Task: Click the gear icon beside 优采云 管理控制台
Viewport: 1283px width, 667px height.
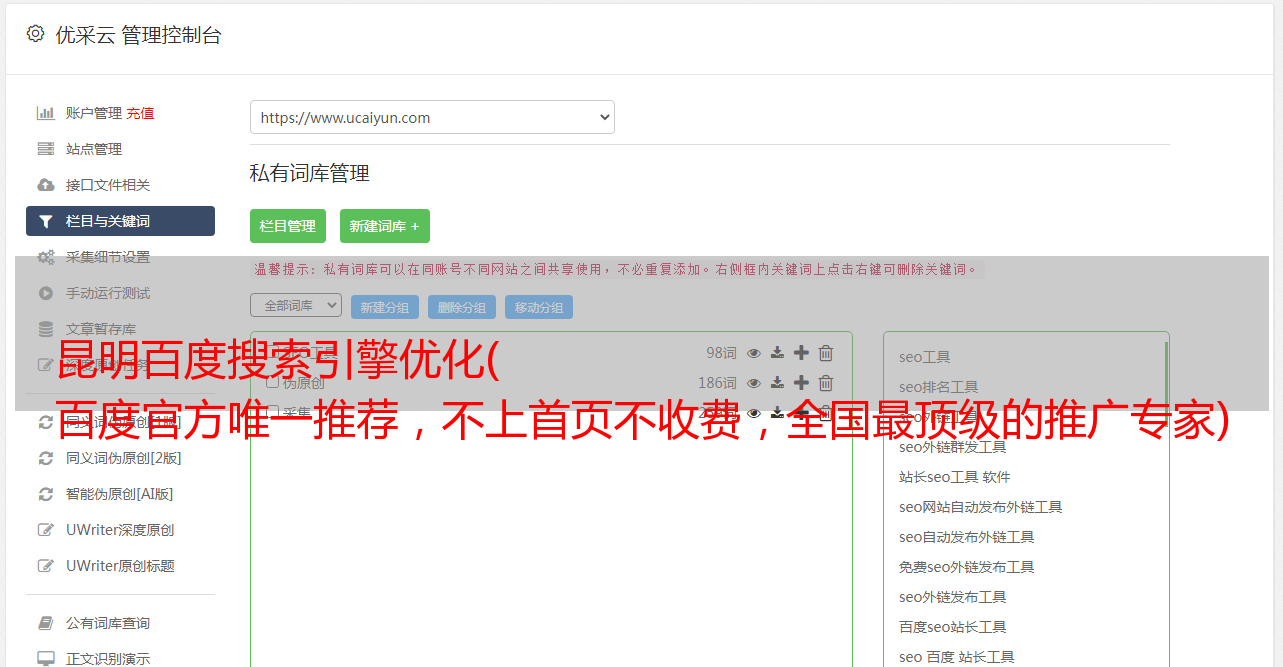Action: pyautogui.click(x=36, y=34)
